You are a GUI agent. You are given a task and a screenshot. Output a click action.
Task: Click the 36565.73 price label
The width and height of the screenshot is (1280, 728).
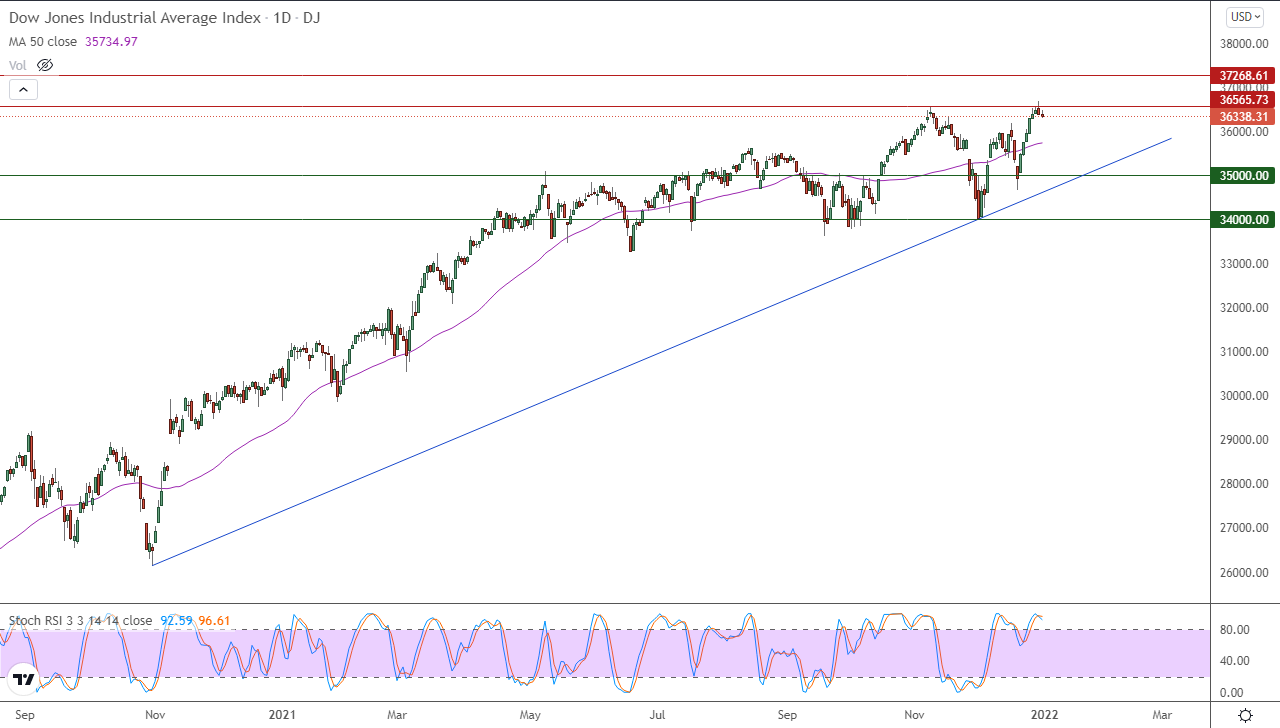click(1241, 100)
